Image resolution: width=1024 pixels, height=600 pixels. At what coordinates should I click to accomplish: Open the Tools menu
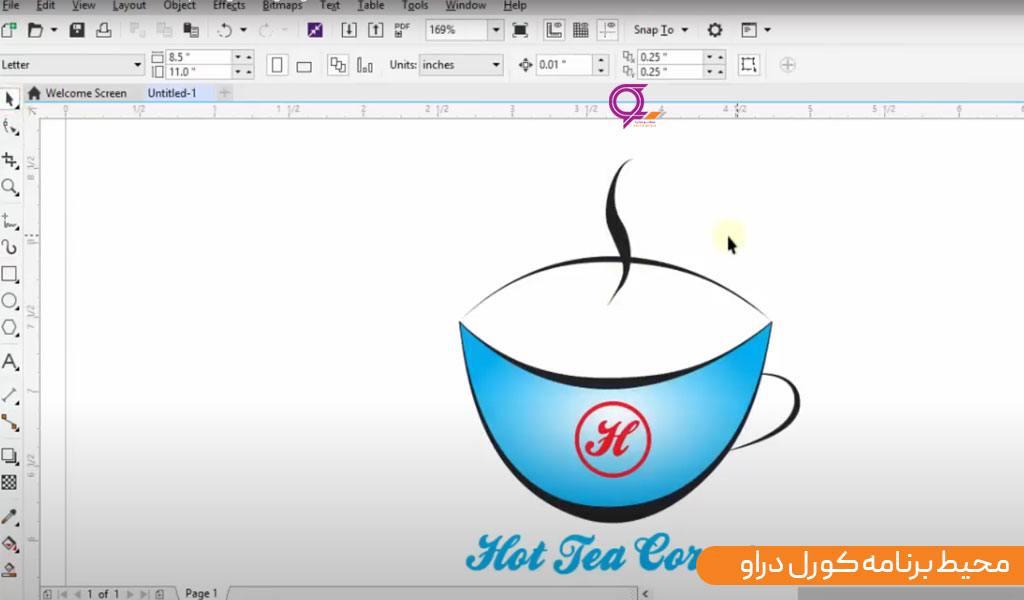pyautogui.click(x=415, y=6)
